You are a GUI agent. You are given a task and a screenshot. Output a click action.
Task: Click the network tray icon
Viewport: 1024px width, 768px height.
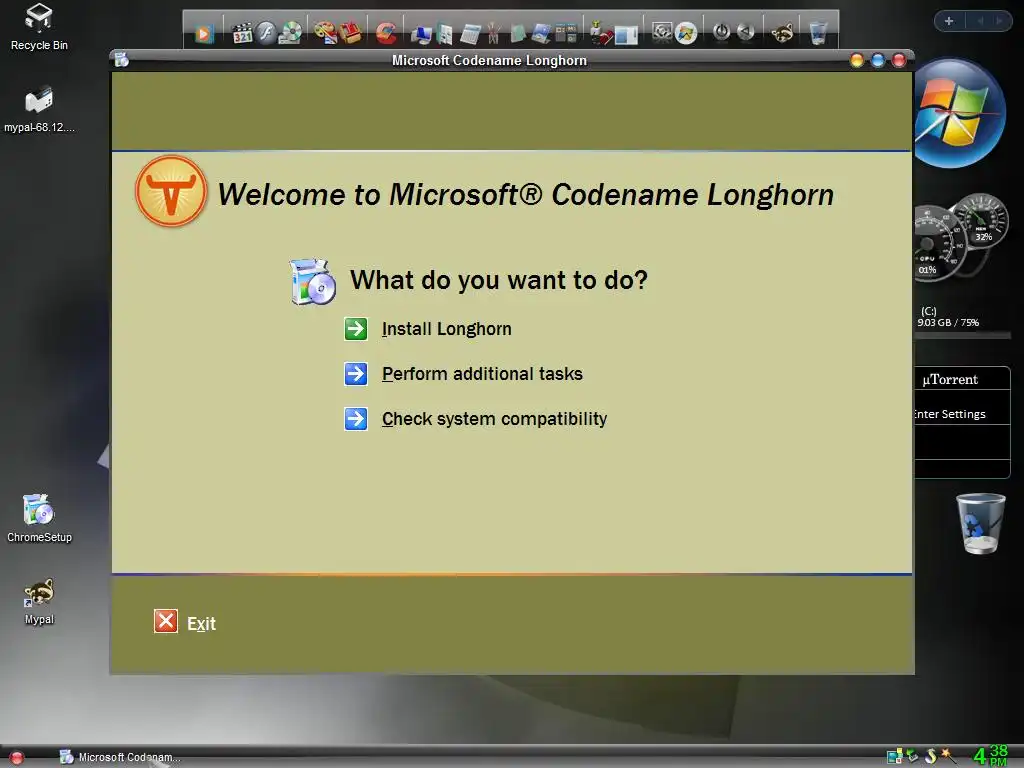894,757
